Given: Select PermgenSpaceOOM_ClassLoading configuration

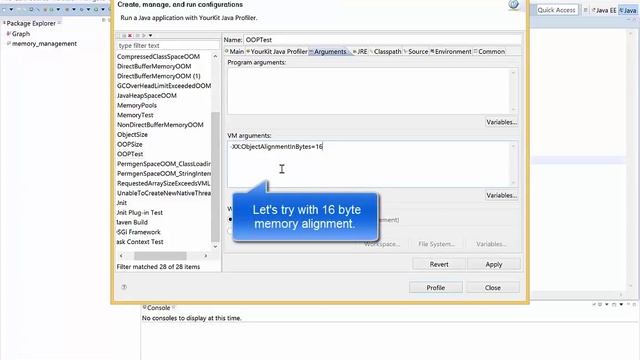Looking at the screenshot, I should (x=164, y=164).
